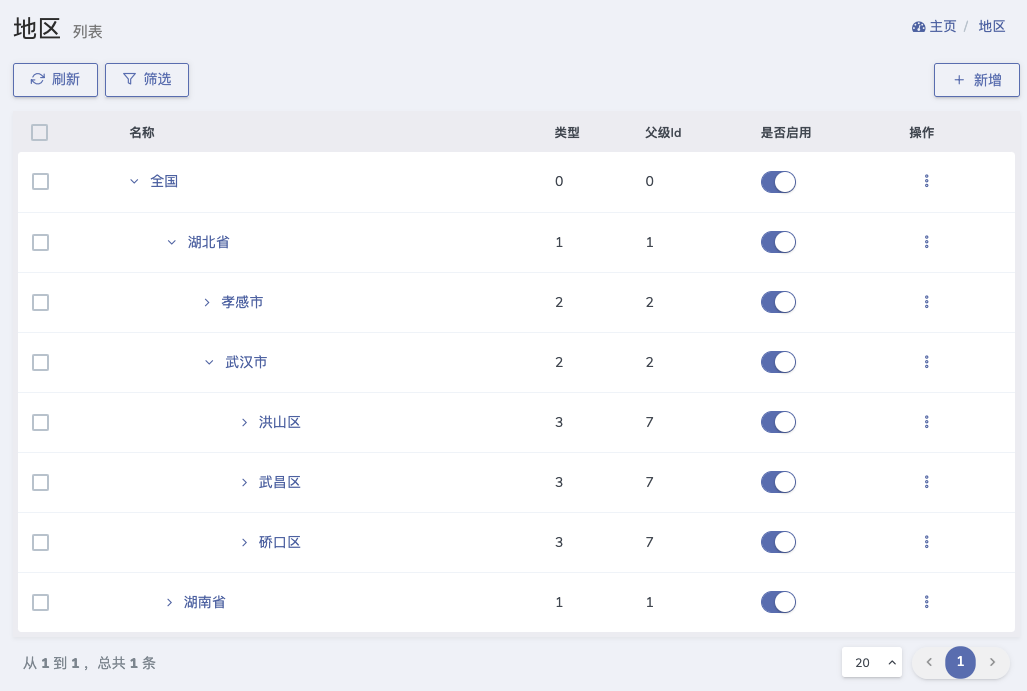Open actions menu for 全国 row
Image resolution: width=1027 pixels, height=691 pixels.
click(x=926, y=181)
